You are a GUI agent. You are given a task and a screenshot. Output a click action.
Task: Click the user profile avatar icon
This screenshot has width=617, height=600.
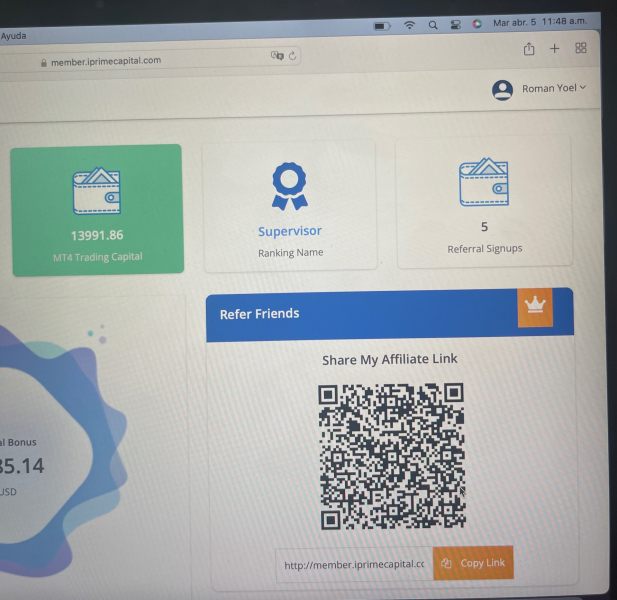(502, 90)
